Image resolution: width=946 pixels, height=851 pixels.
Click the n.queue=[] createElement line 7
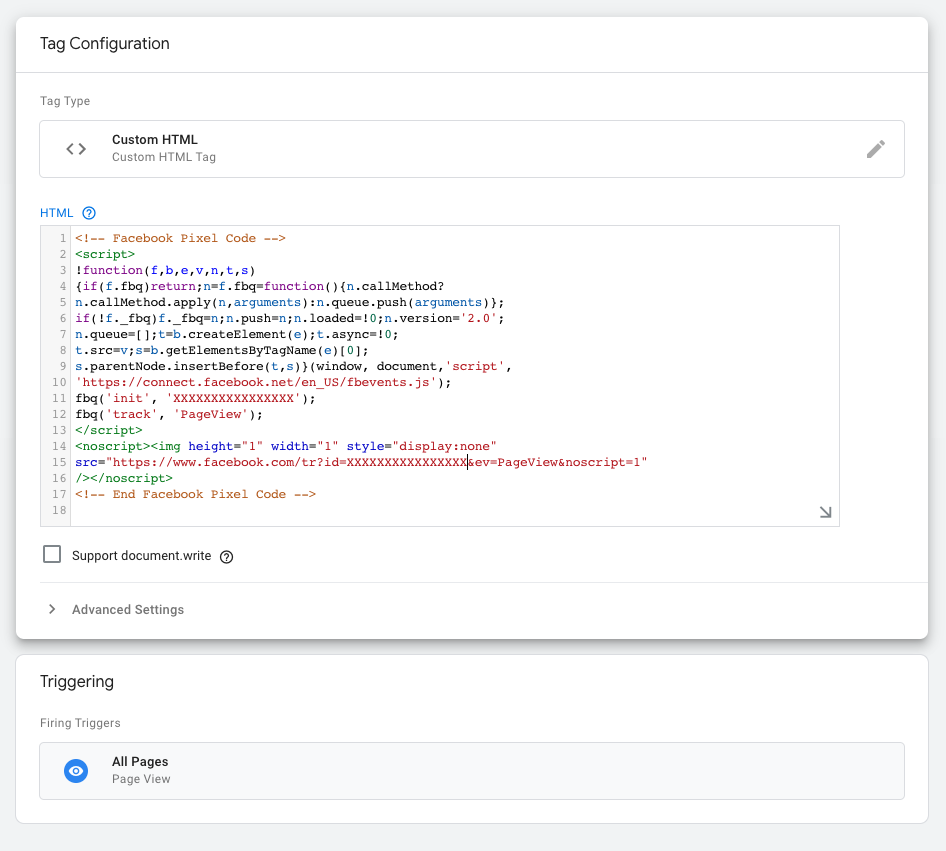[236, 335]
